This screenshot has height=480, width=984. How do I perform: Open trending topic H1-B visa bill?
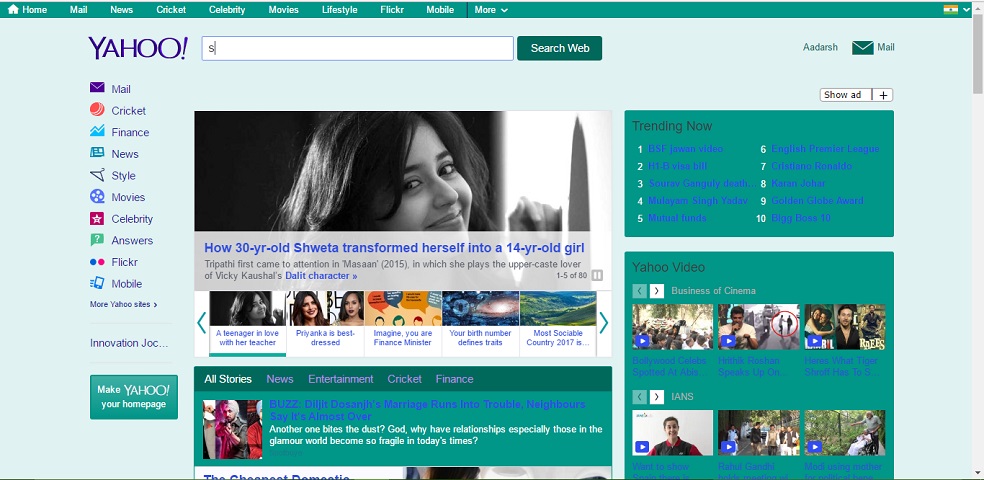(x=677, y=166)
